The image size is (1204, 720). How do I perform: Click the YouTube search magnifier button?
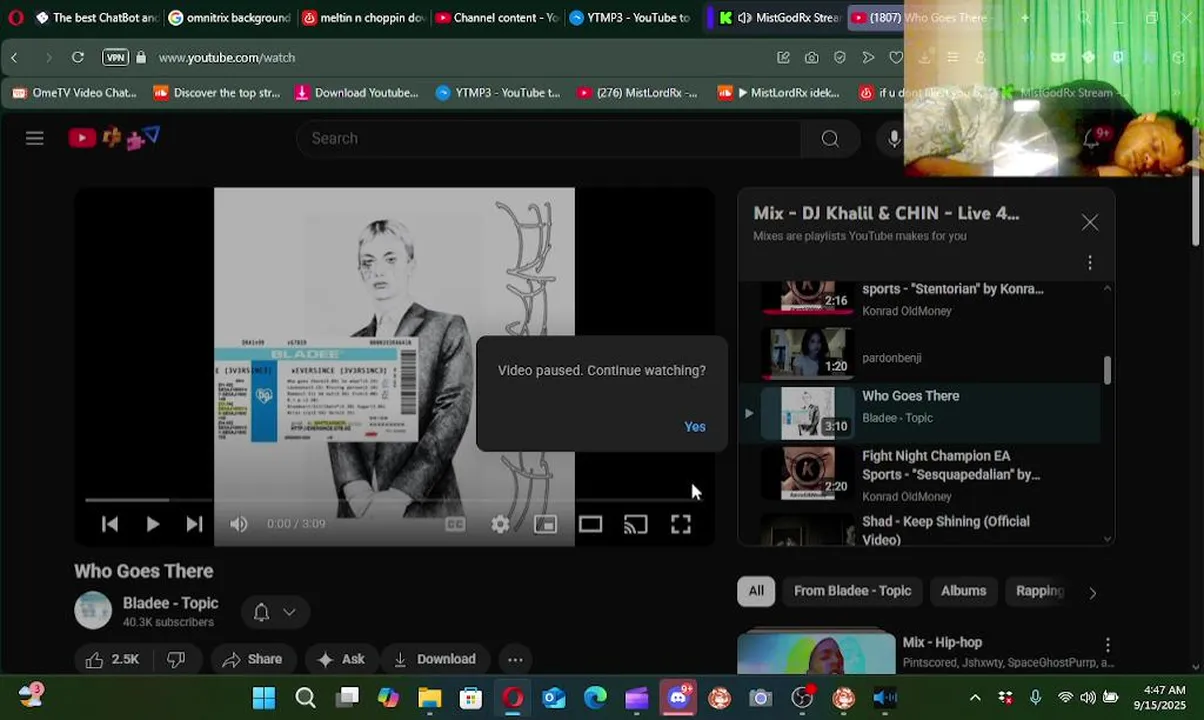coord(830,139)
